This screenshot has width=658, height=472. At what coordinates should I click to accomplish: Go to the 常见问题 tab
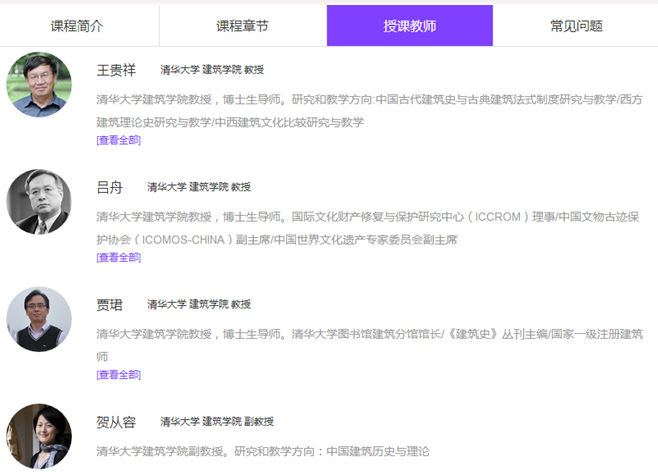[576, 26]
